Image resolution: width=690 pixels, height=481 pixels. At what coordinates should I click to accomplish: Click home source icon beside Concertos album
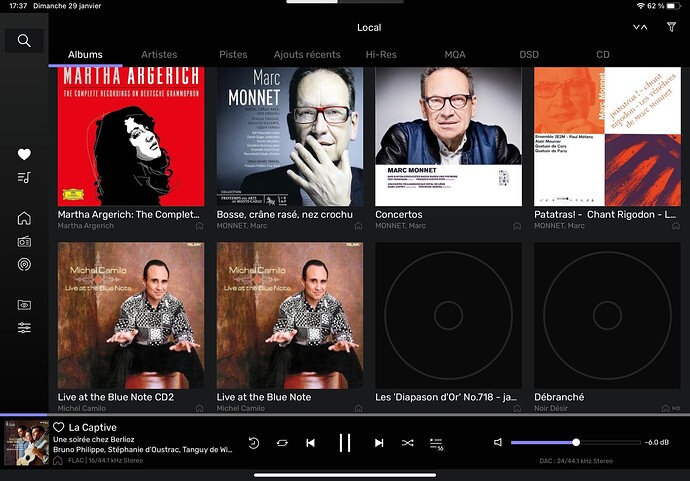click(517, 226)
